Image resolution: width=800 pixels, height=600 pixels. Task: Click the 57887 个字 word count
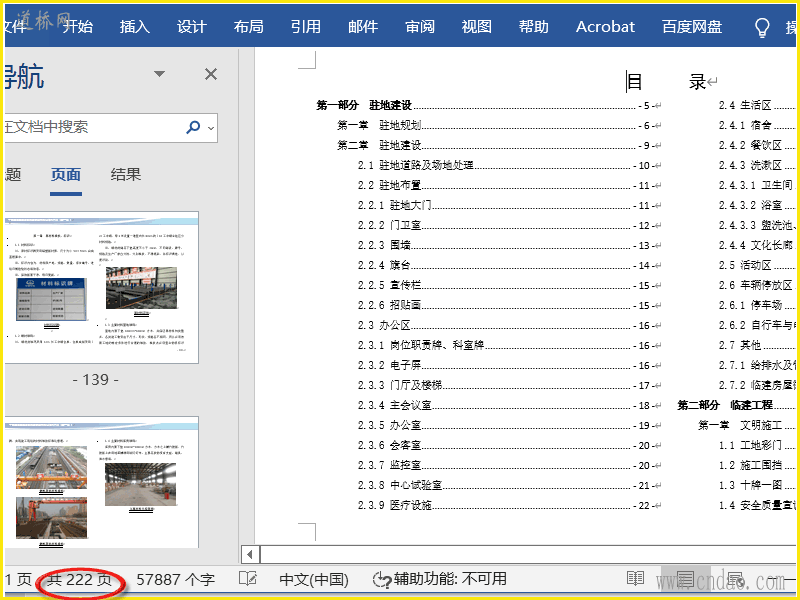pos(175,579)
